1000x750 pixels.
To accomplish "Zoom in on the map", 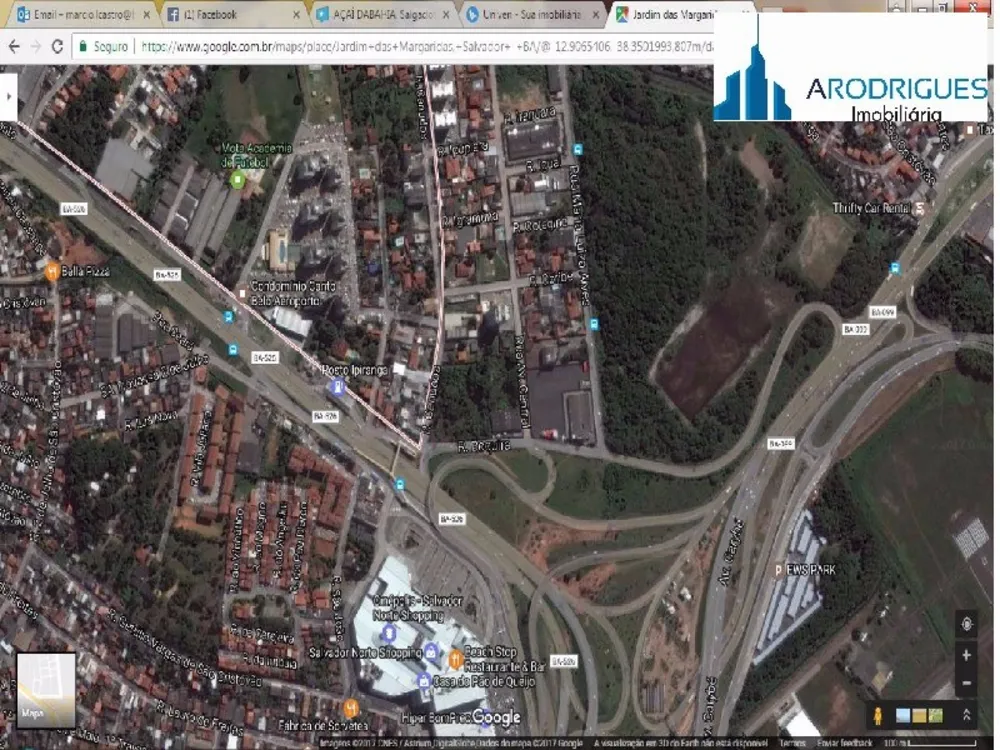I will click(966, 655).
